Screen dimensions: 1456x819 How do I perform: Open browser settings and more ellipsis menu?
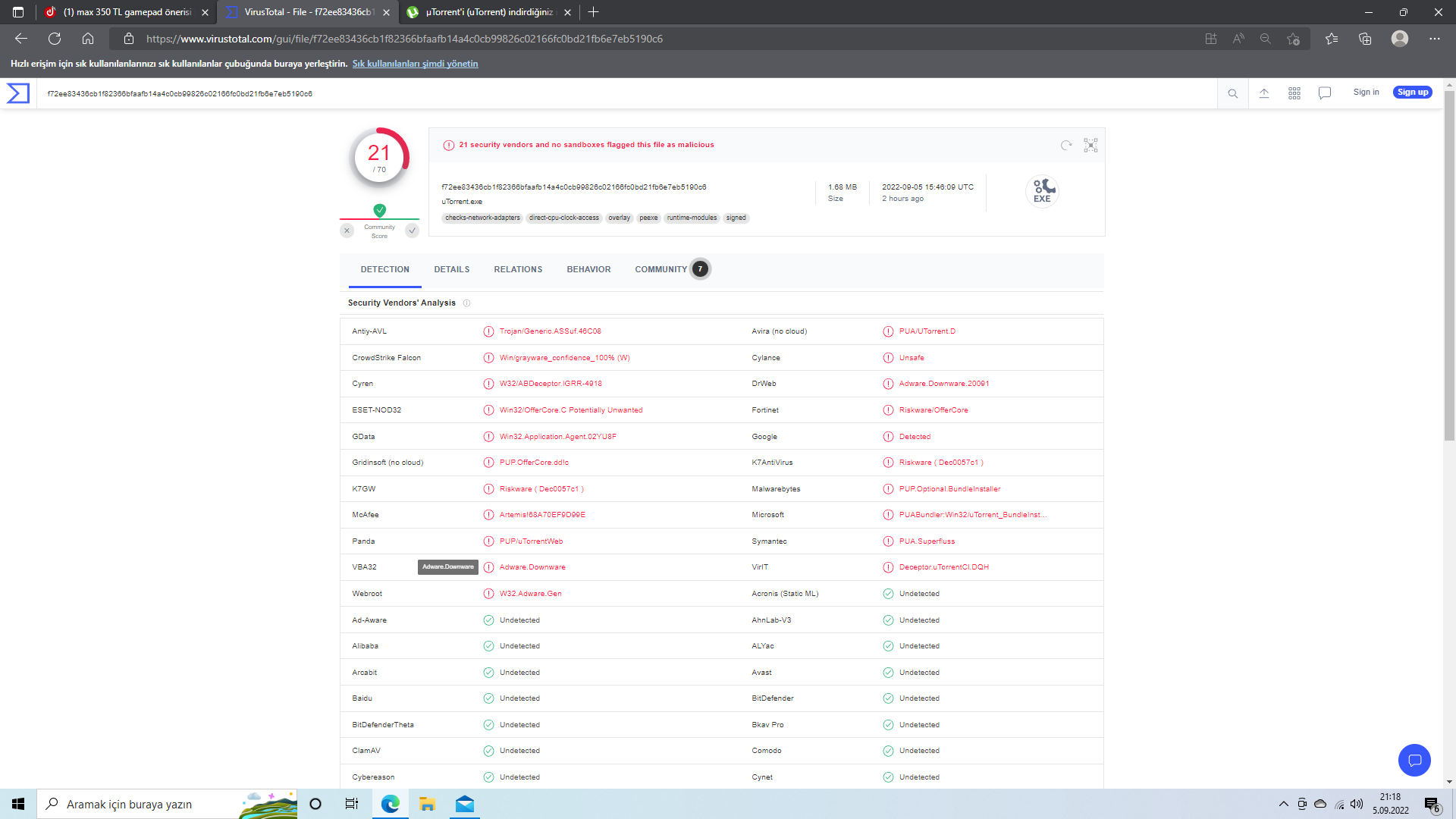1434,39
